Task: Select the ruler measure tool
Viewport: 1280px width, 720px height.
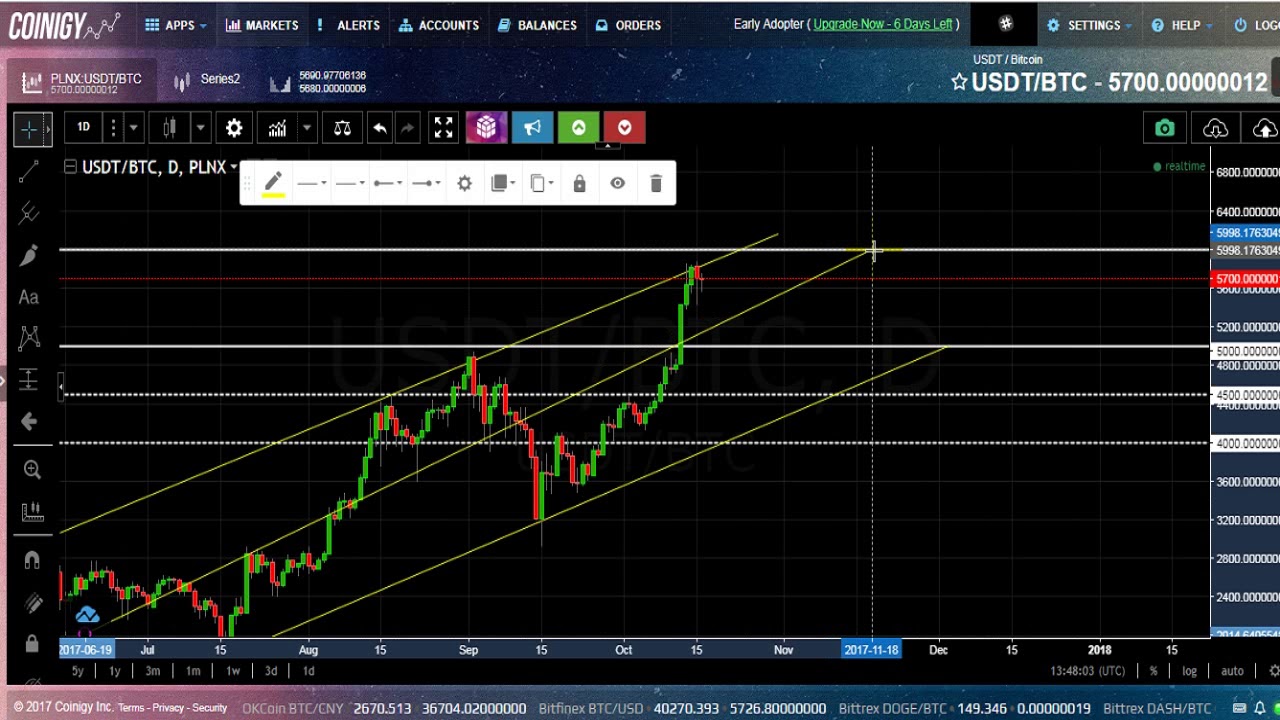Action: (x=31, y=512)
